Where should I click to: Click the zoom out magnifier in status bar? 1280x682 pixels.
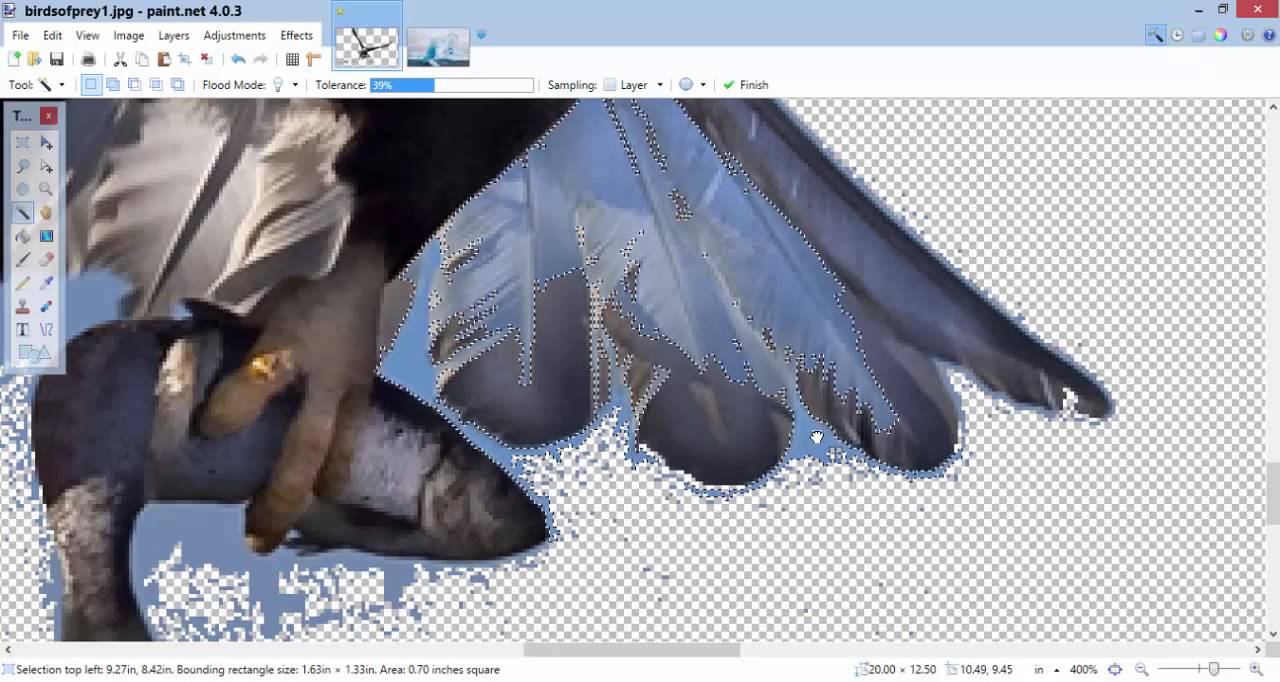pyautogui.click(x=1141, y=670)
